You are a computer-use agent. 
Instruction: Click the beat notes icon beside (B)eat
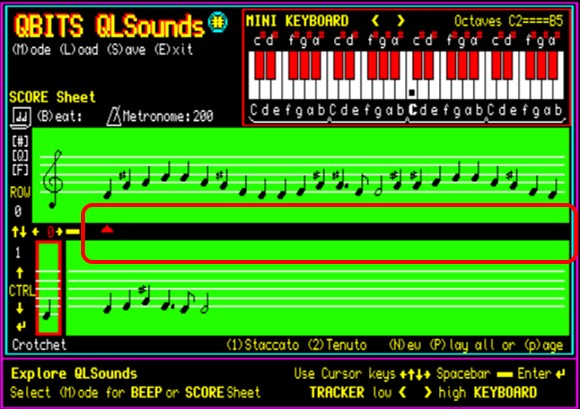coord(21,117)
